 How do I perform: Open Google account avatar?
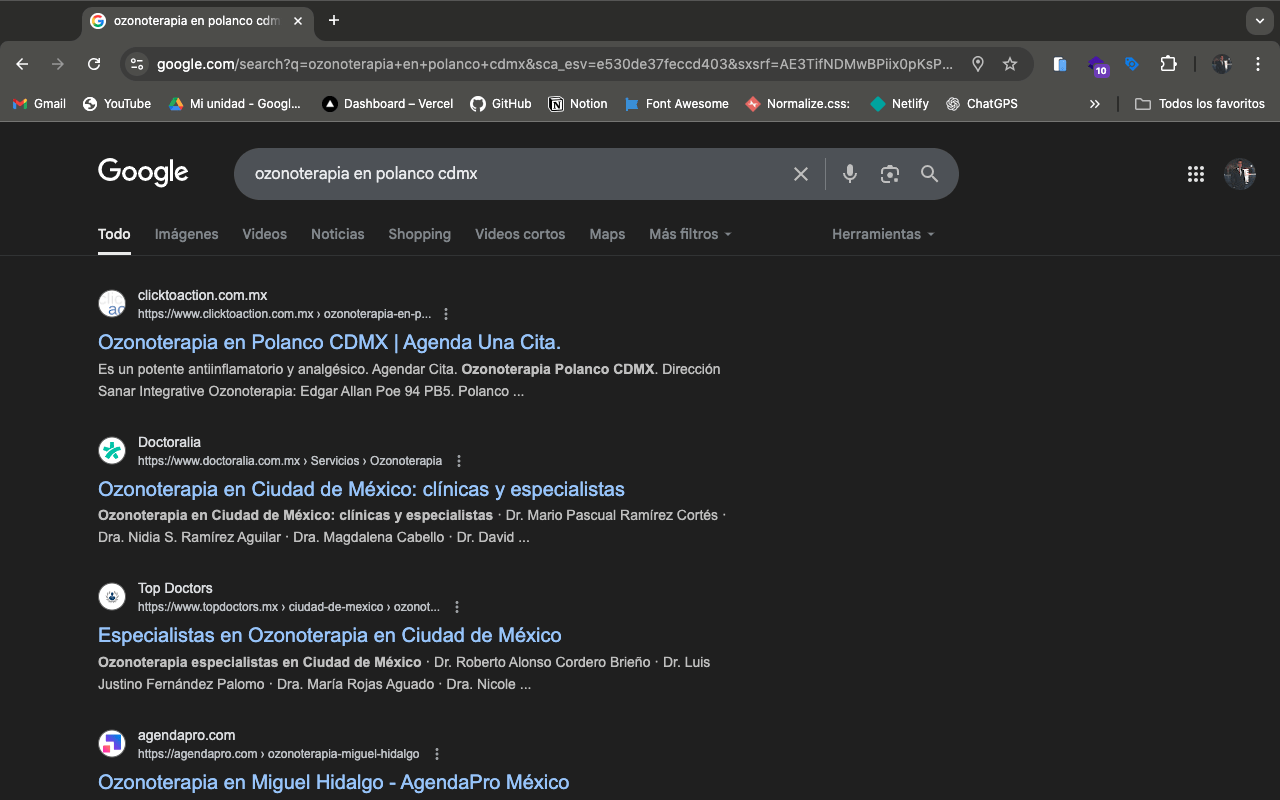pos(1240,174)
